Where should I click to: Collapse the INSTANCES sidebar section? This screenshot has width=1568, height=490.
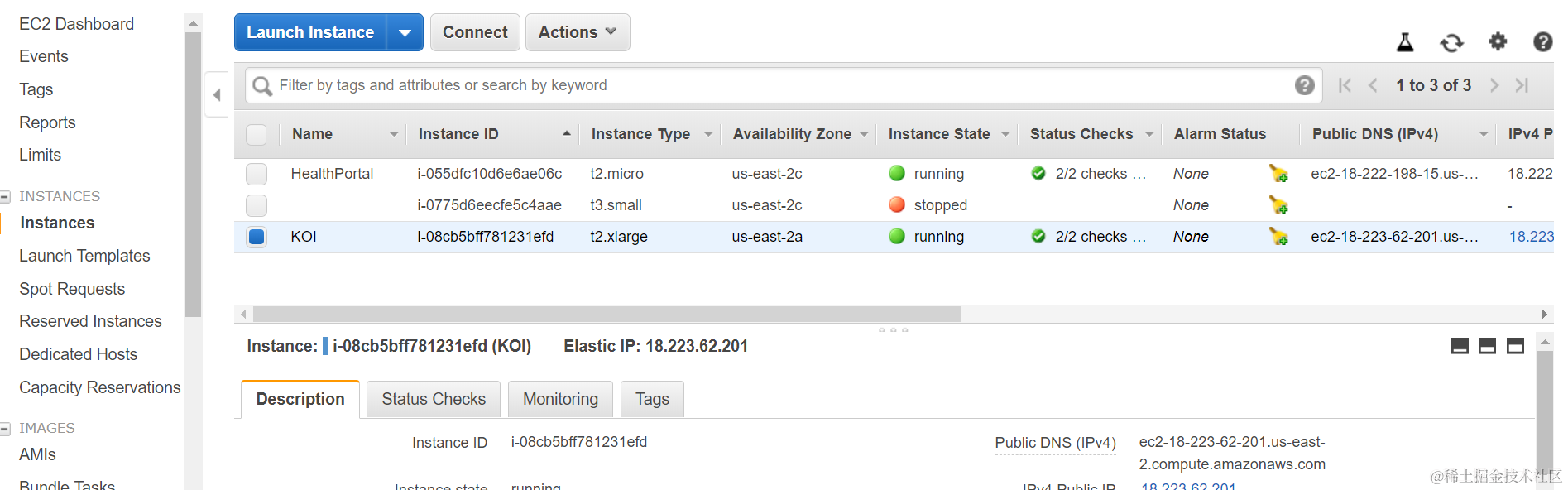[6, 196]
